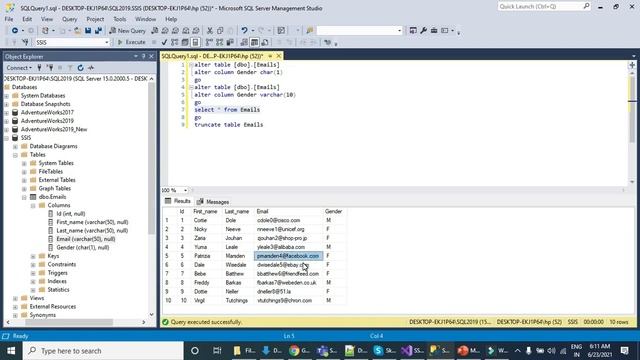
Task: Expand the Keys folder
Action: coord(33,256)
